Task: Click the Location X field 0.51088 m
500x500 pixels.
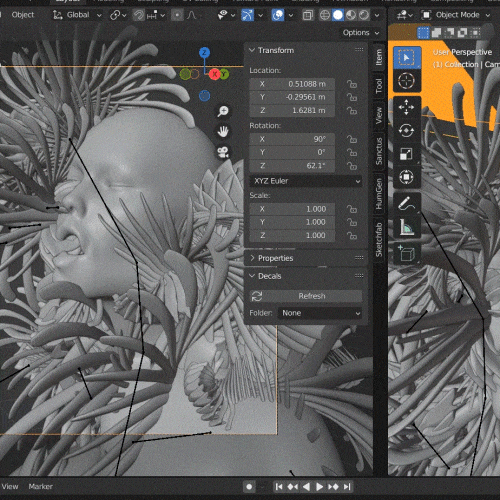Action: point(292,84)
